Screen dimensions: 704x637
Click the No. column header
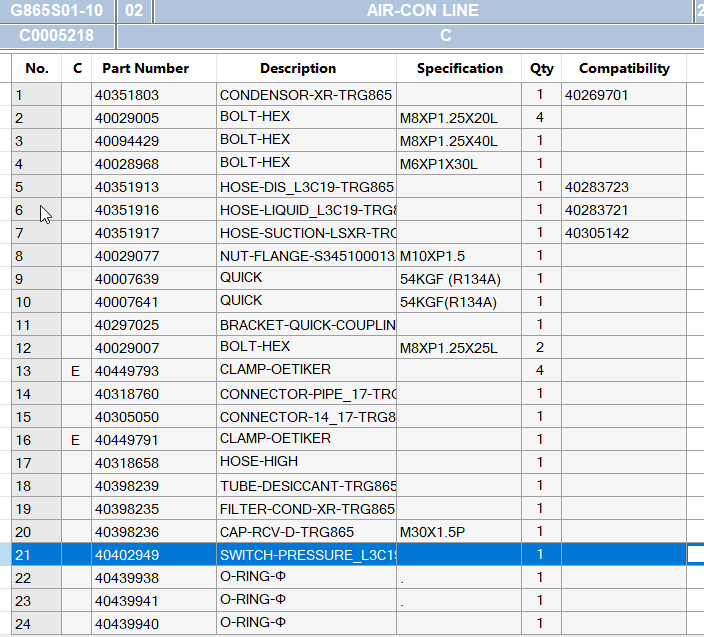click(x=36, y=69)
